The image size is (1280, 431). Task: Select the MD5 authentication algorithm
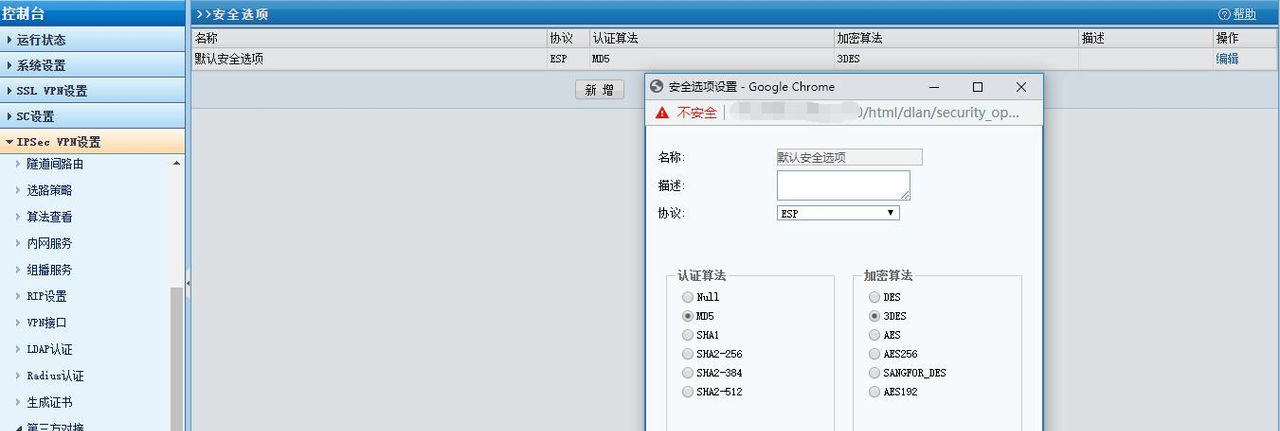(687, 316)
